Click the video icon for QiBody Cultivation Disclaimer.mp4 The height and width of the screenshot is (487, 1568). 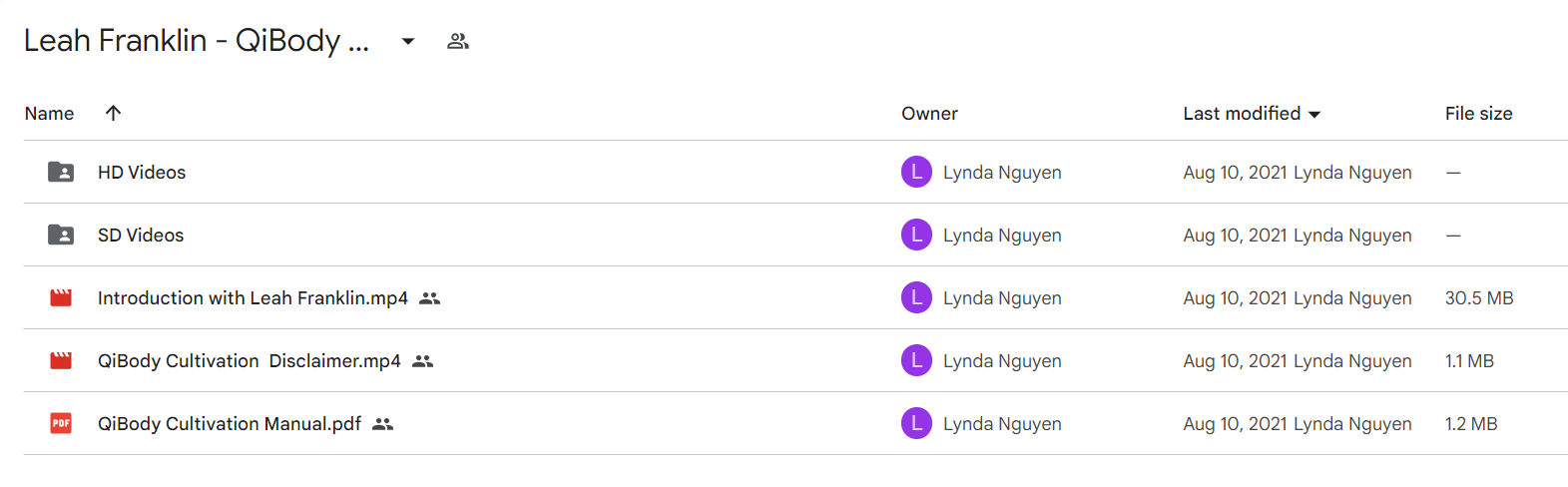coord(61,360)
